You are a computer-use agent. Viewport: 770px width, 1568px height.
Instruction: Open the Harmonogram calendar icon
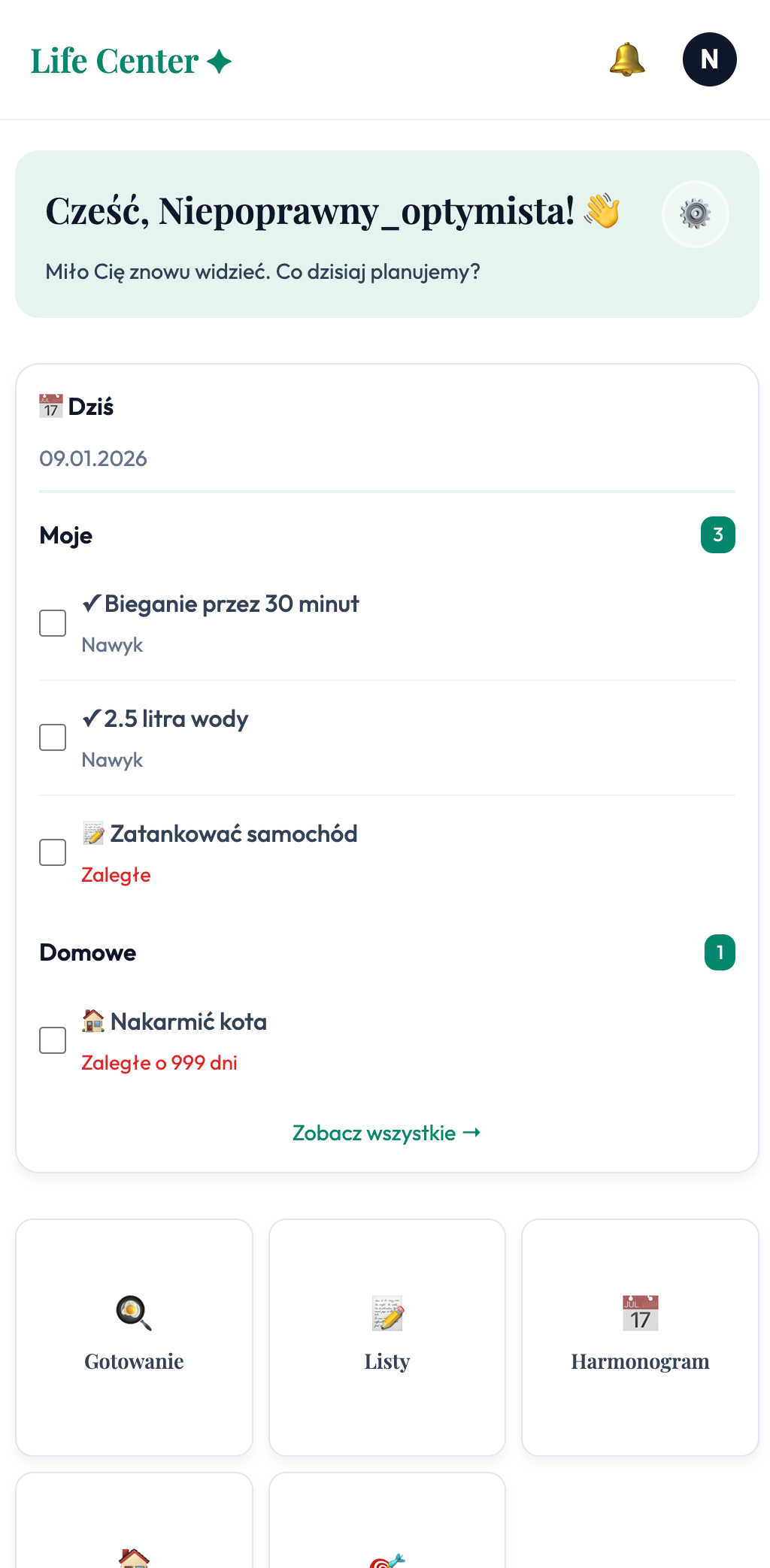click(639, 1312)
